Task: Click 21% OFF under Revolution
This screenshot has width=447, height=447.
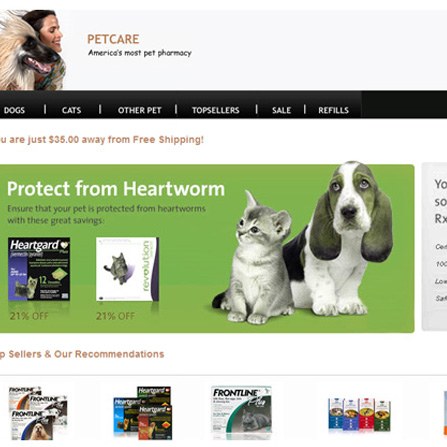Action: click(x=115, y=316)
